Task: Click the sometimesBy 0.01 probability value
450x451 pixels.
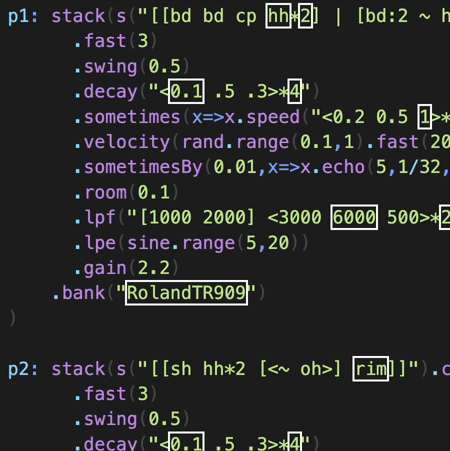Action: pyautogui.click(x=235, y=167)
